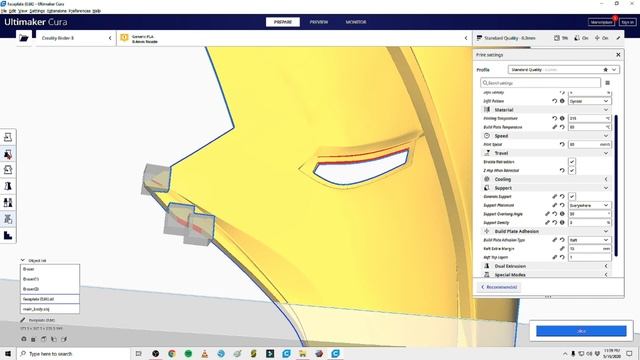Switch camera to top view icon
This screenshot has height=360, width=640.
pos(44,339)
